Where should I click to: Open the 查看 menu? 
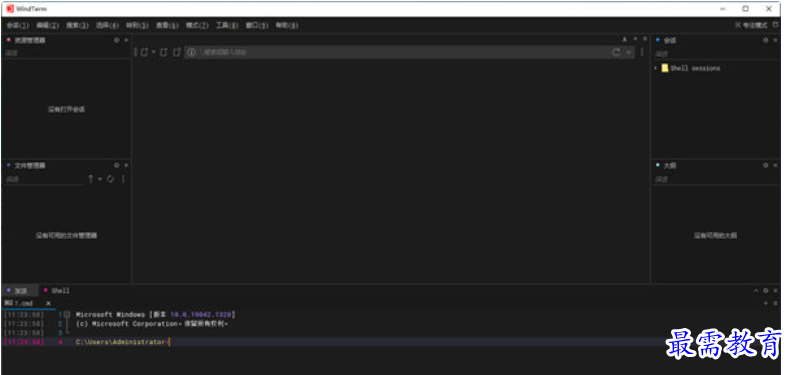pyautogui.click(x=167, y=25)
